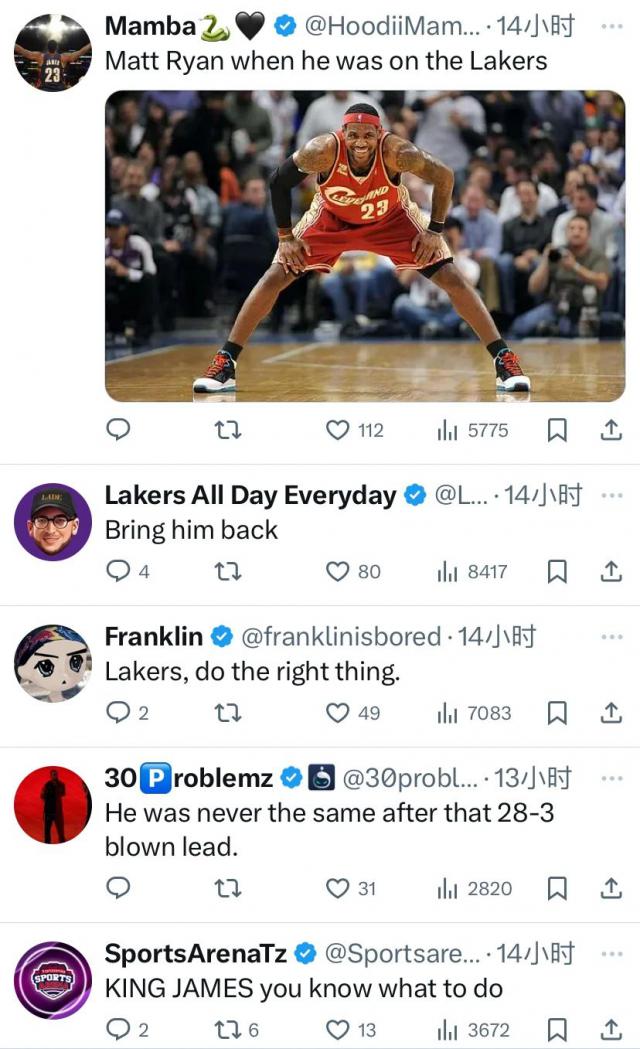Screen dimensions: 640x1049
Task: Open Lakers All Day Everyday profile name
Action: [x=250, y=495]
